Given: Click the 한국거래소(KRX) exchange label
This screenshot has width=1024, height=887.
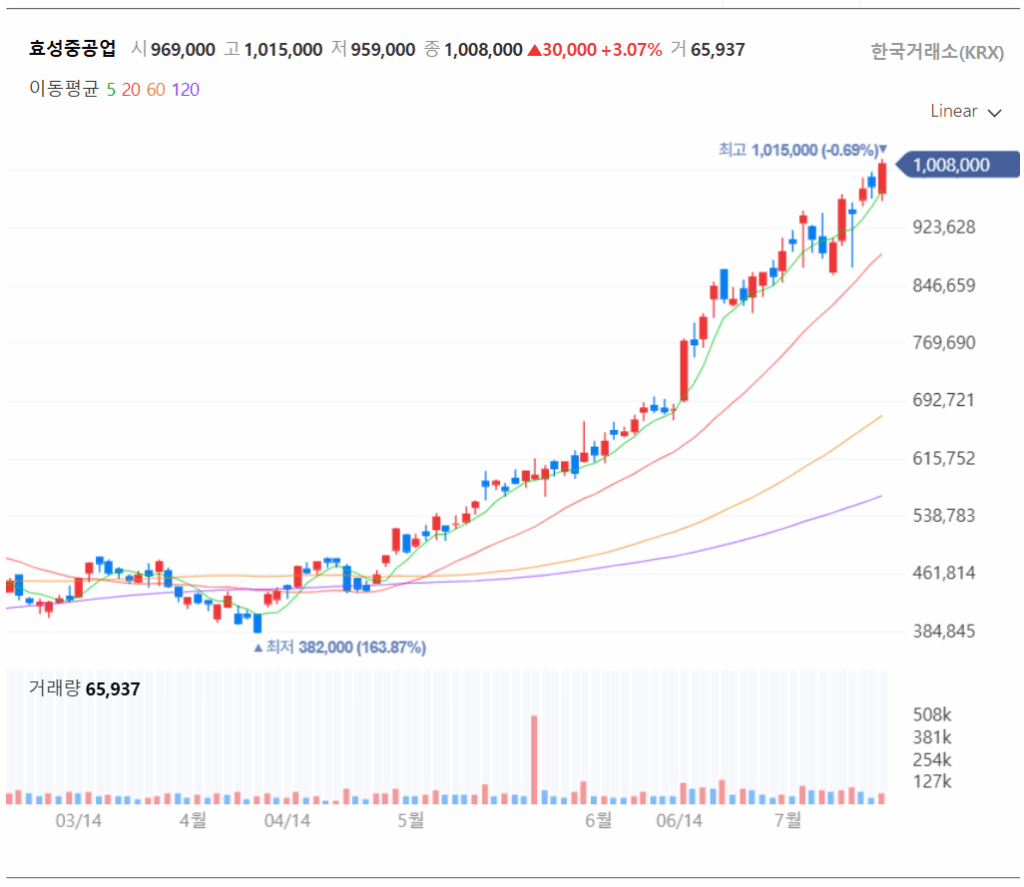Looking at the screenshot, I should [x=937, y=52].
